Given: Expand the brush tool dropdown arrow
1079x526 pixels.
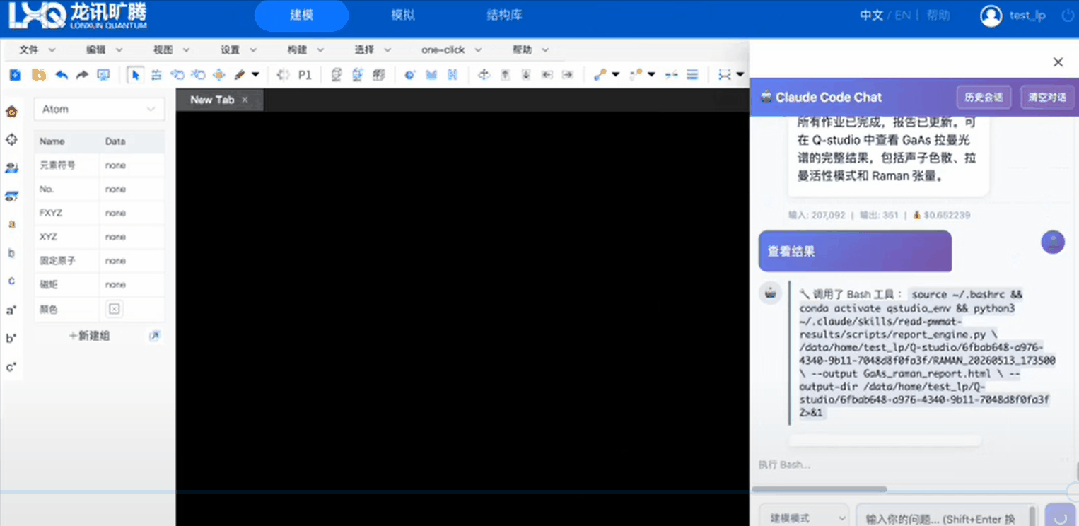Looking at the screenshot, I should [255, 74].
